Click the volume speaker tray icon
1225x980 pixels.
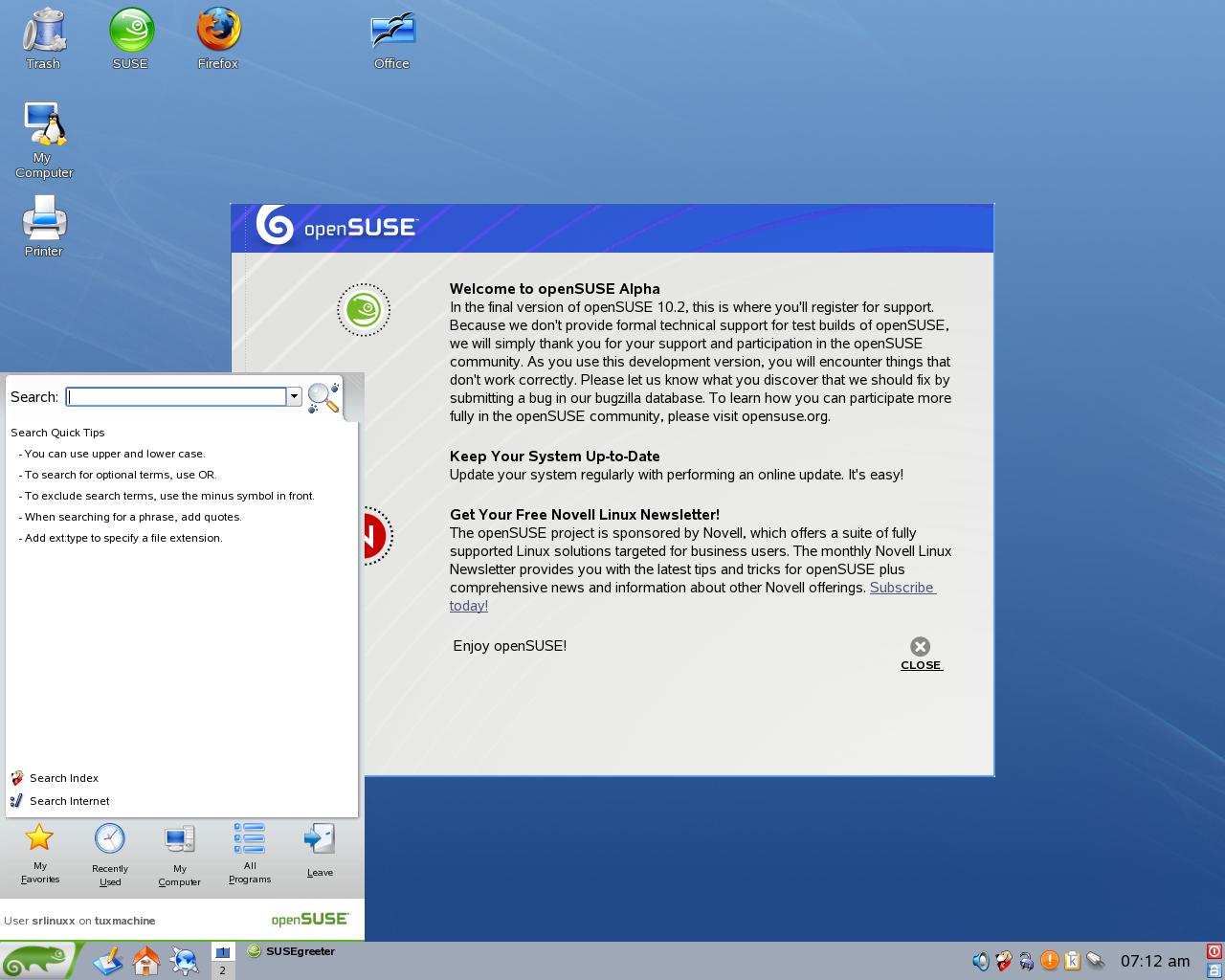981,961
